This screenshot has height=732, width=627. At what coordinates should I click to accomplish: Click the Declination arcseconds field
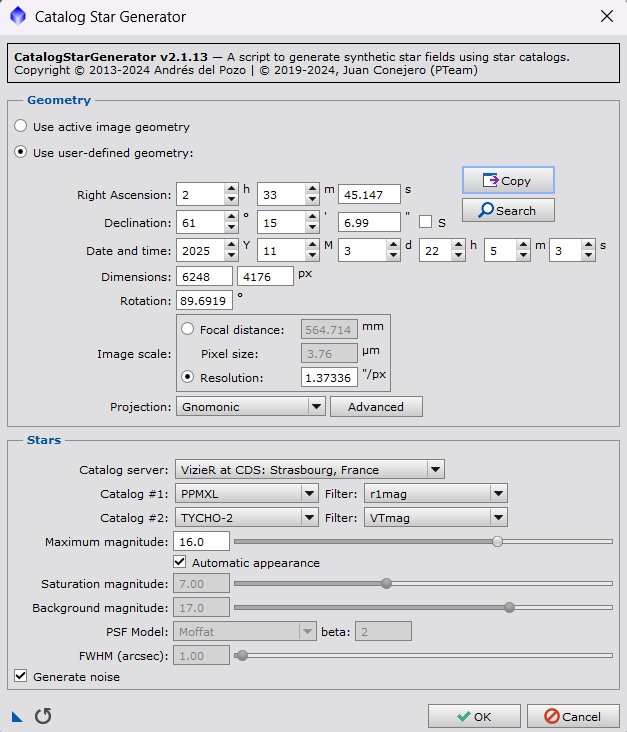coord(369,222)
